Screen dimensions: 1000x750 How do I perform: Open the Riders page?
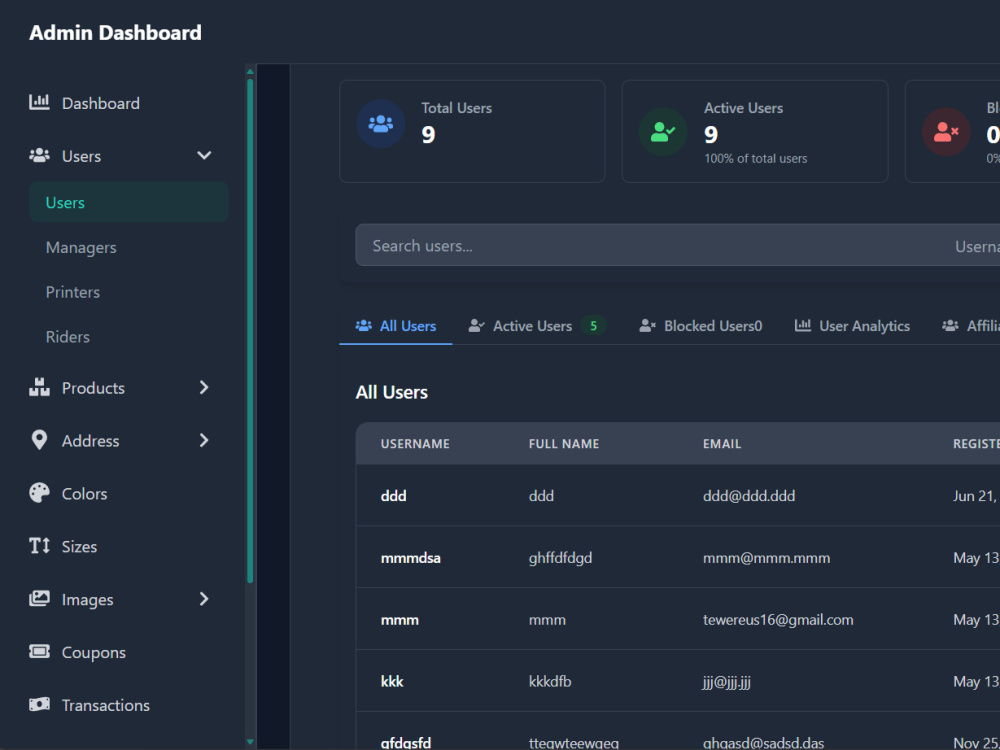point(68,337)
